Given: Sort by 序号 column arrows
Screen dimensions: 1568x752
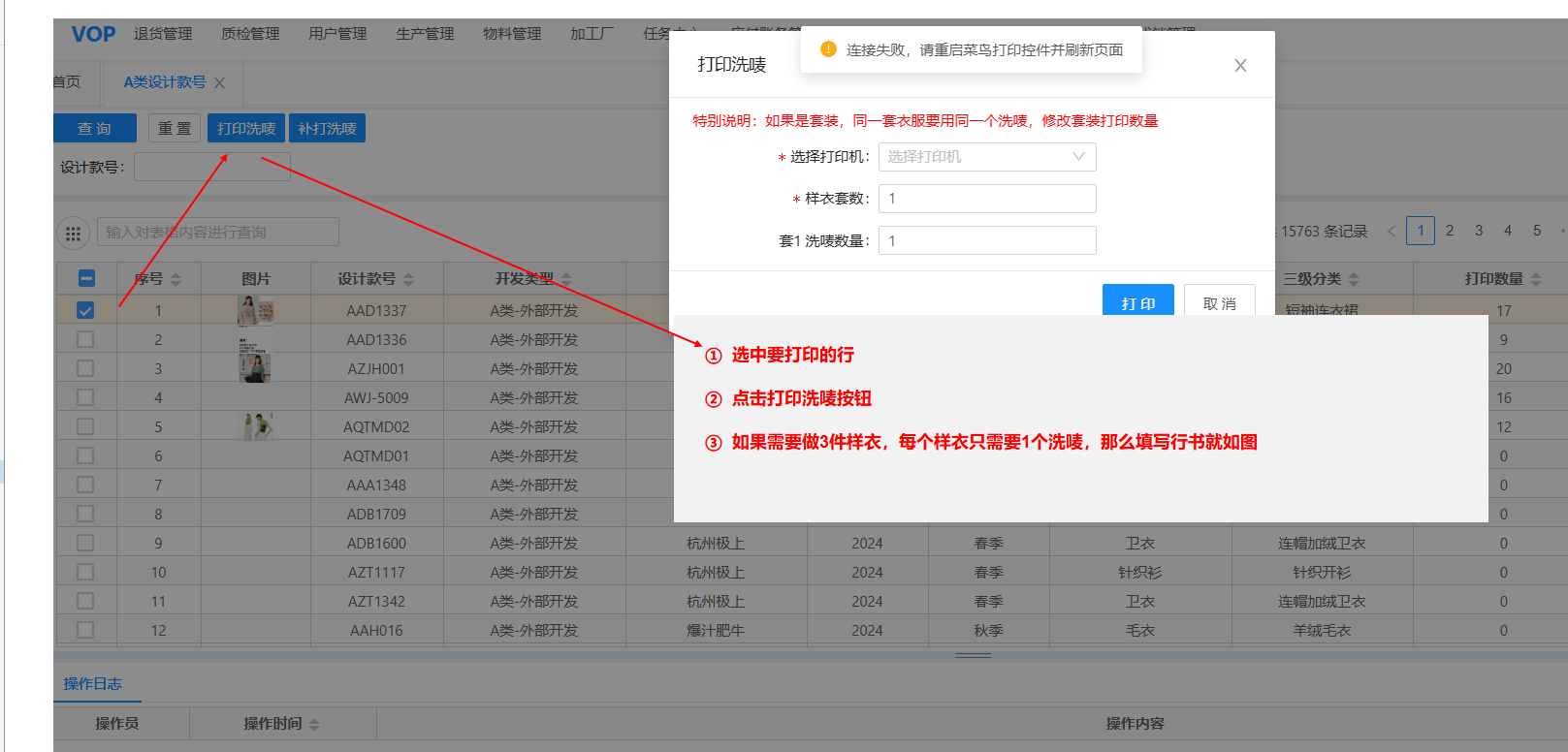Looking at the screenshot, I should pos(176,279).
